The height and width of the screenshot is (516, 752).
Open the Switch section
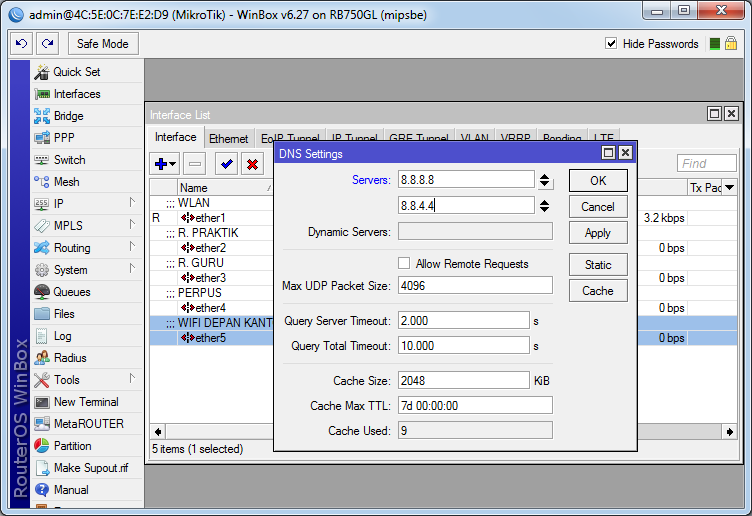(x=87, y=160)
